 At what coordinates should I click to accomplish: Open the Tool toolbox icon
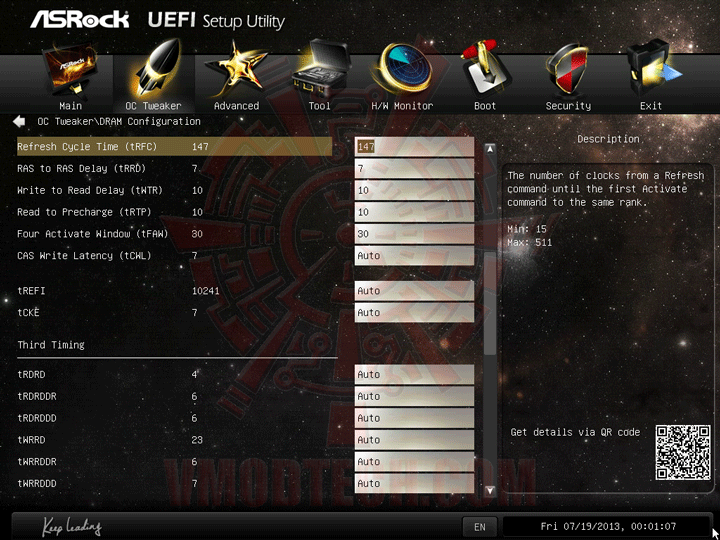pos(321,69)
